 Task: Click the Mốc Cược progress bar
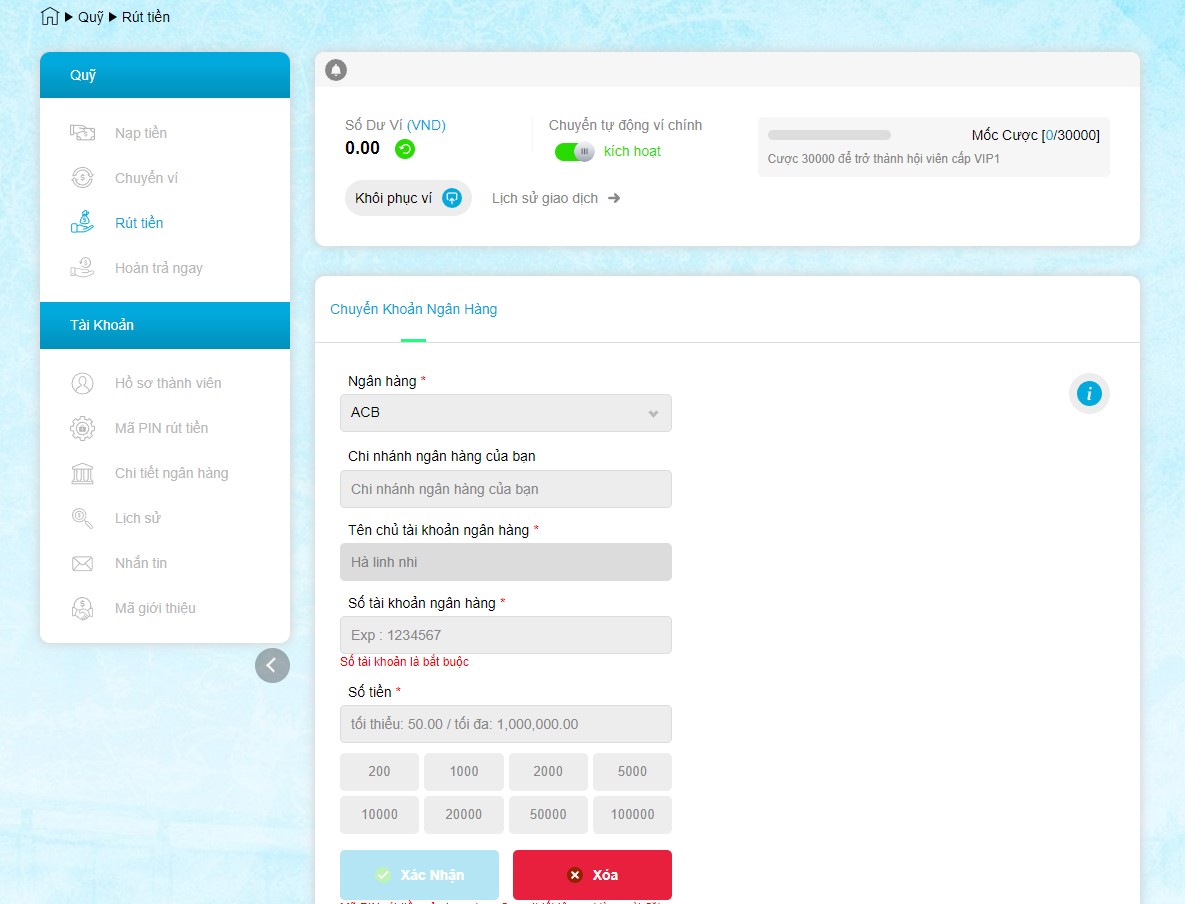tap(829, 135)
